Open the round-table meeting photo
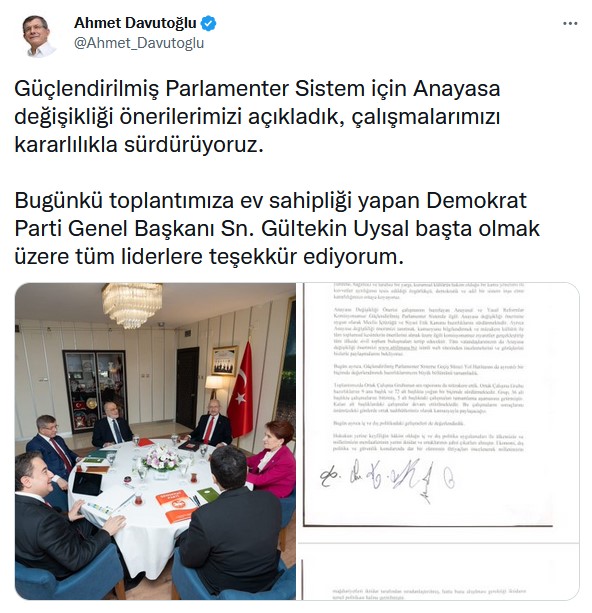The image size is (592, 613). [155, 441]
